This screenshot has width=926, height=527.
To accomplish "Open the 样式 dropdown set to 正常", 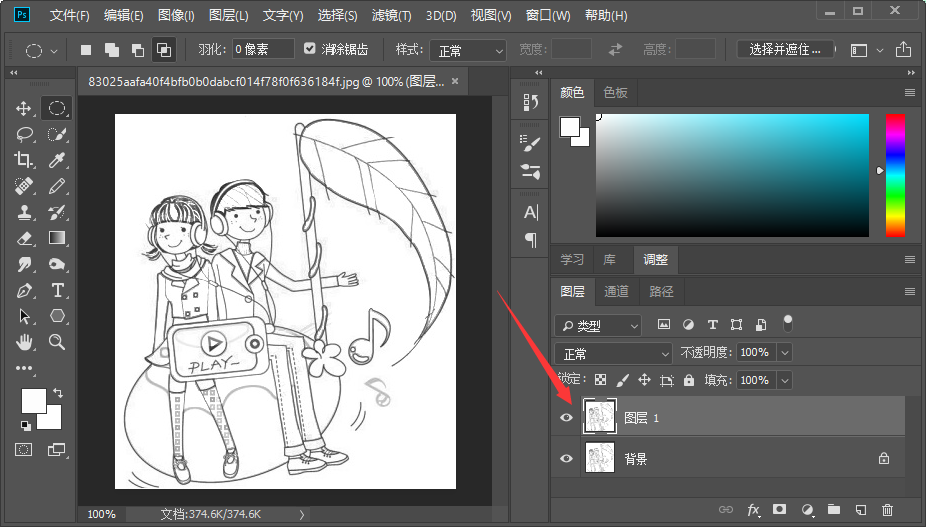I will pos(468,51).
